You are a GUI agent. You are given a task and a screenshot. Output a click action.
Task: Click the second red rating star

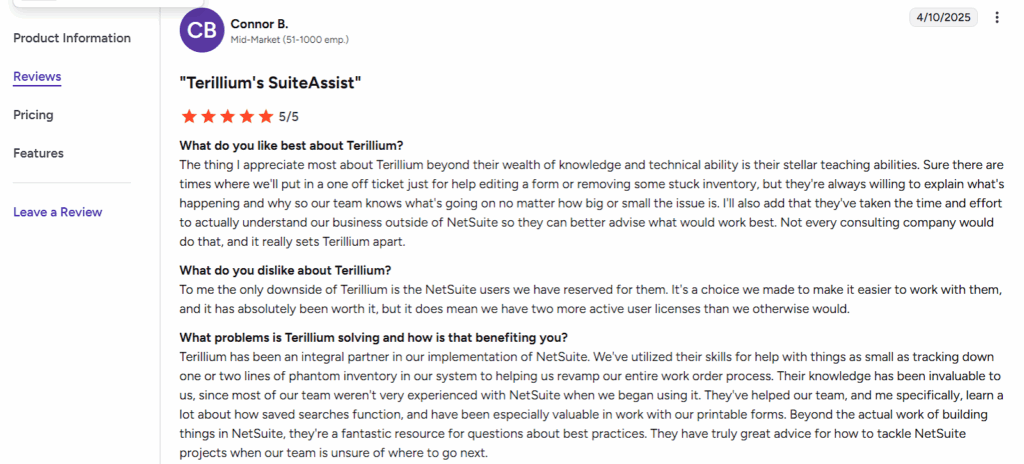click(x=207, y=116)
